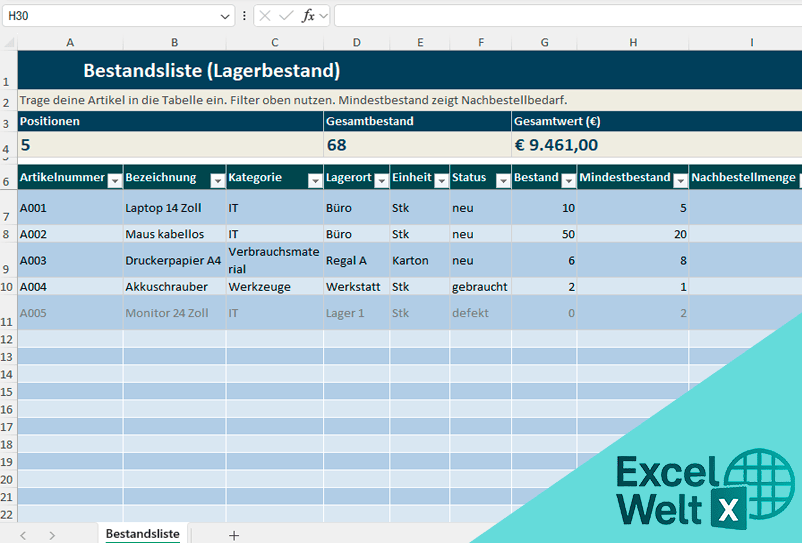Select cell 'Monitor 24 Zoll'
The image size is (802, 543).
tap(174, 312)
